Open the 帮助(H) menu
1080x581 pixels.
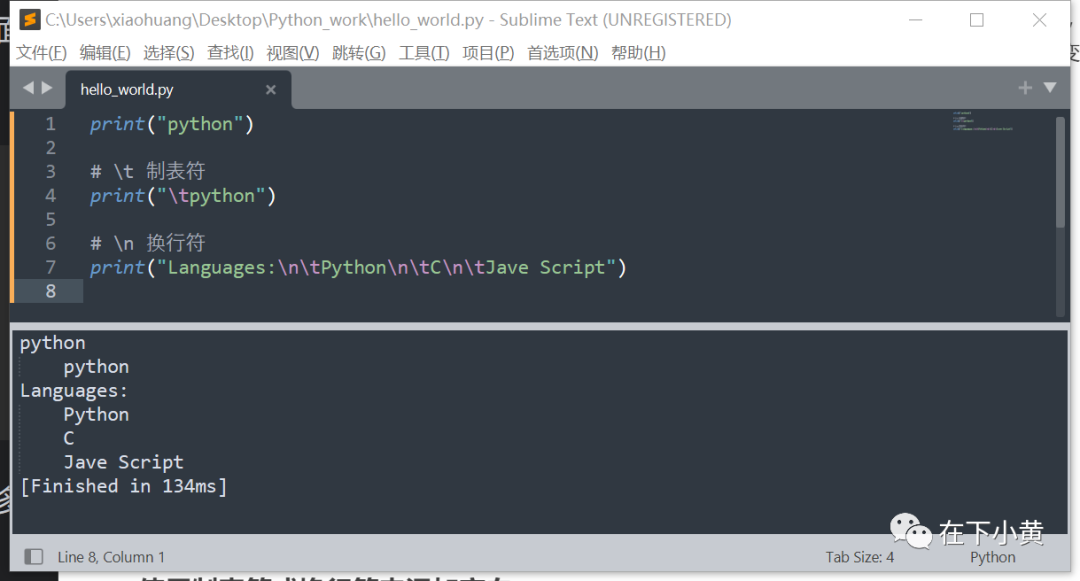tap(638, 53)
